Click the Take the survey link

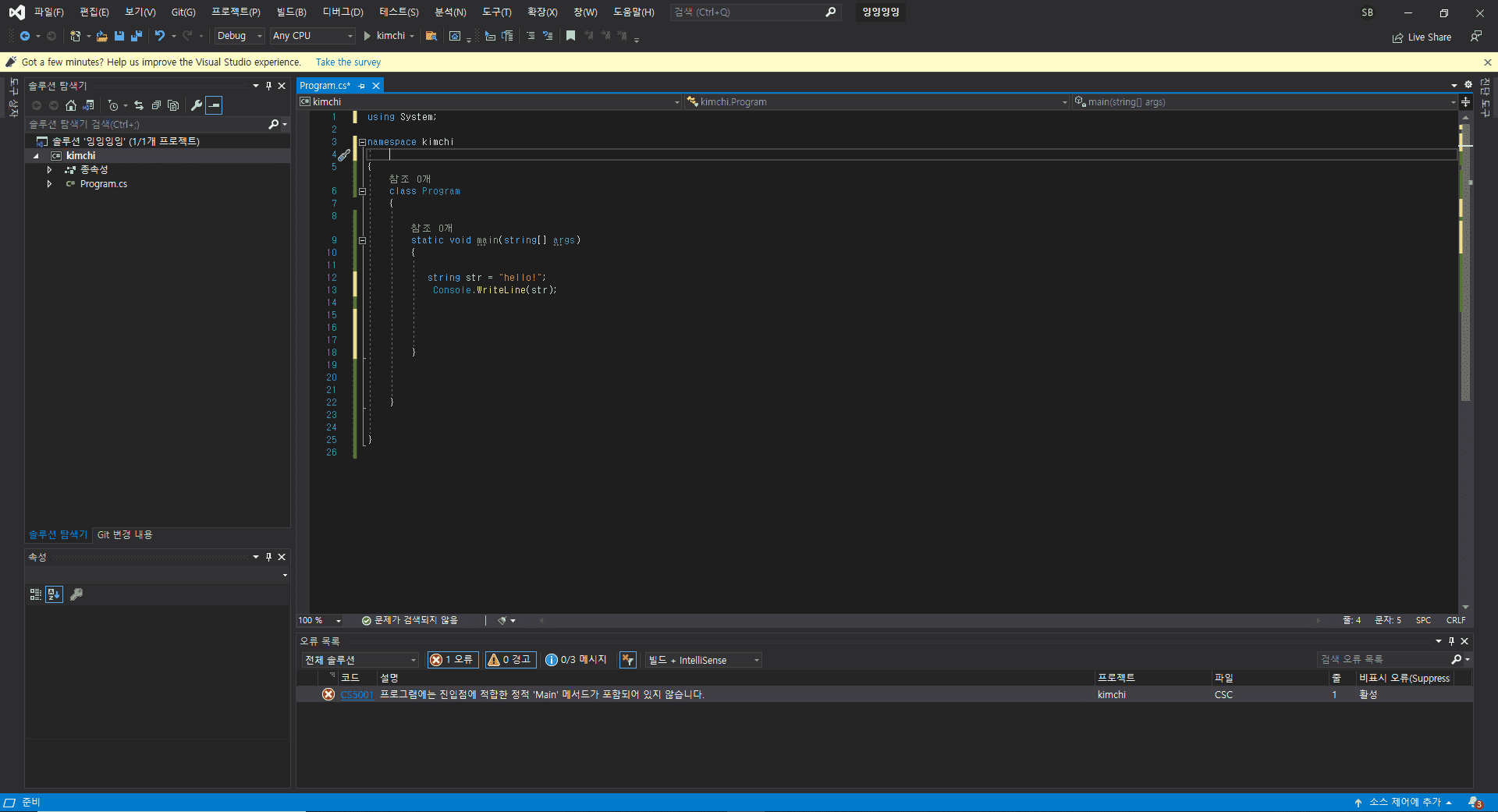(348, 62)
